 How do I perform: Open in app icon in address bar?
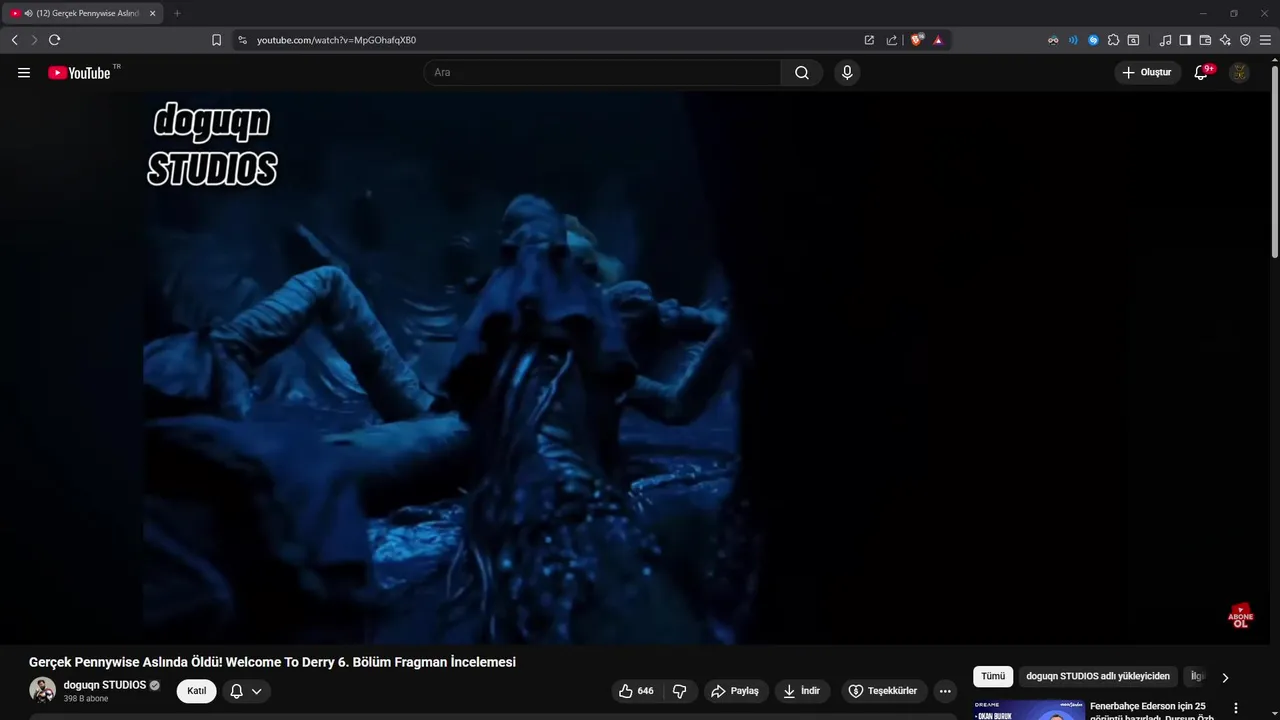[x=869, y=40]
